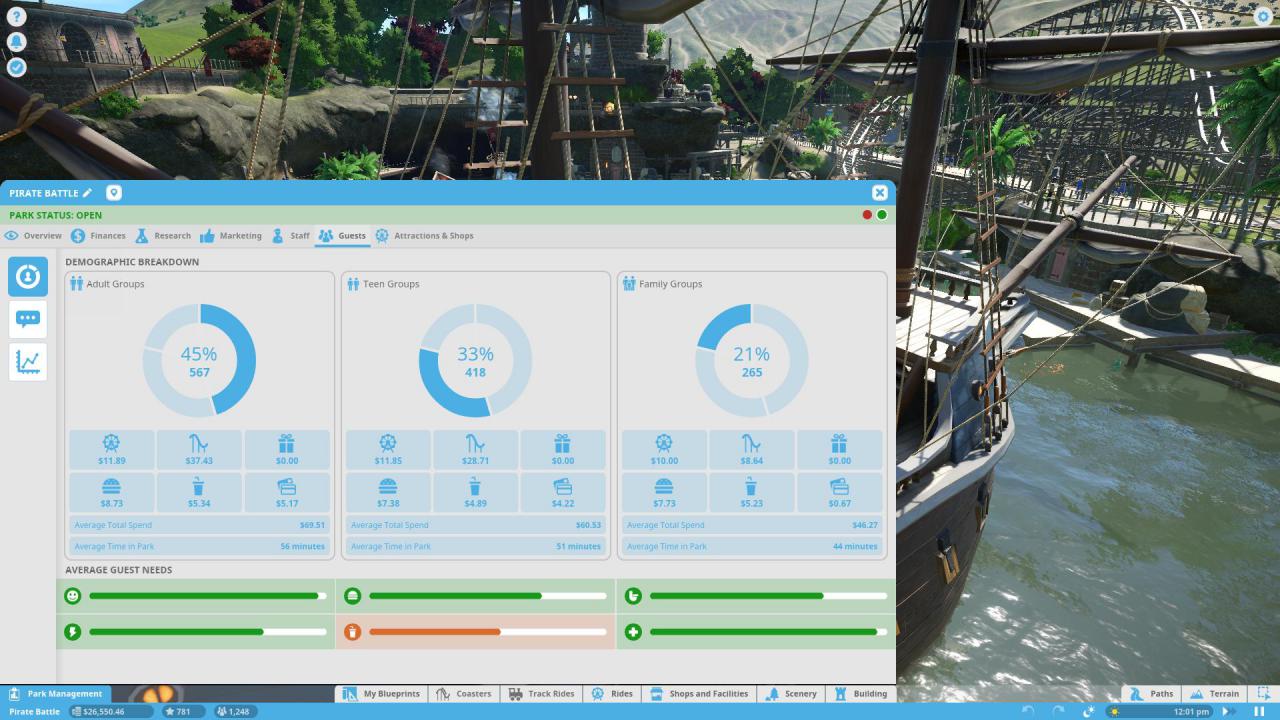Image resolution: width=1280 pixels, height=720 pixels.
Task: Open Shops and Facilities menu
Action: [698, 693]
